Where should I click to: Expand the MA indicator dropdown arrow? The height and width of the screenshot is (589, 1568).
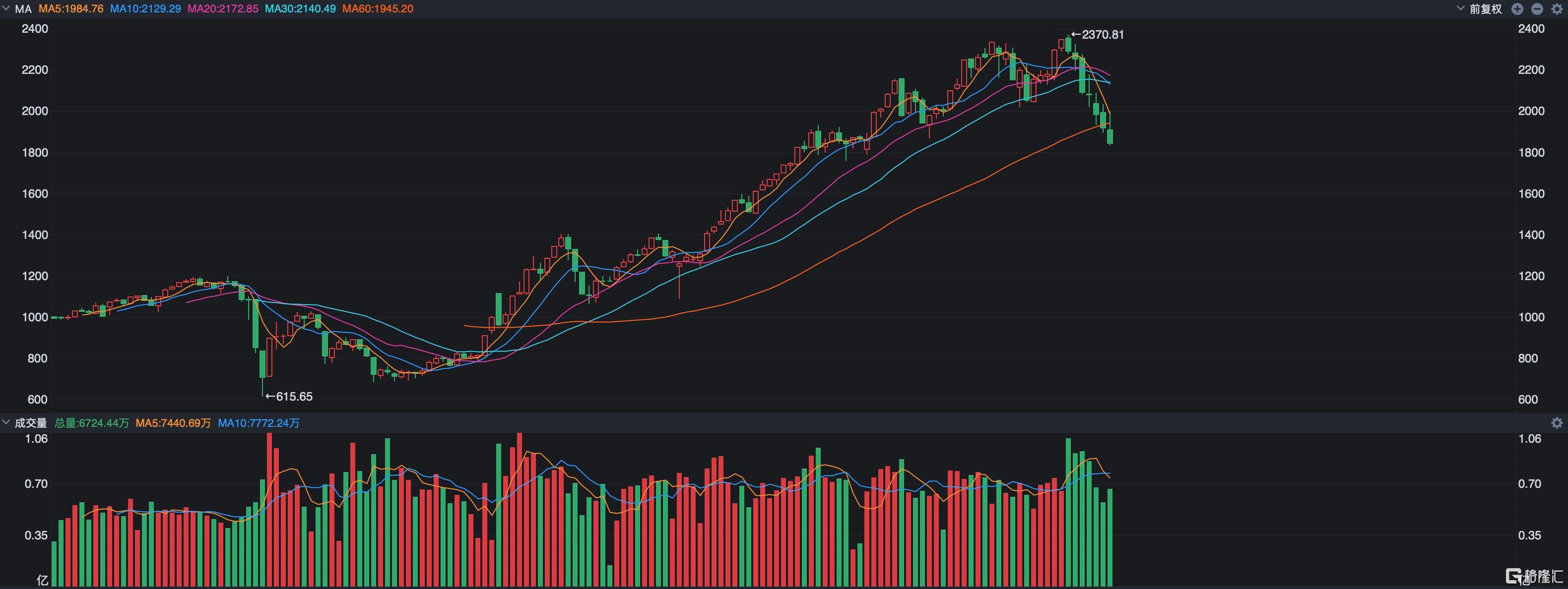coord(6,8)
